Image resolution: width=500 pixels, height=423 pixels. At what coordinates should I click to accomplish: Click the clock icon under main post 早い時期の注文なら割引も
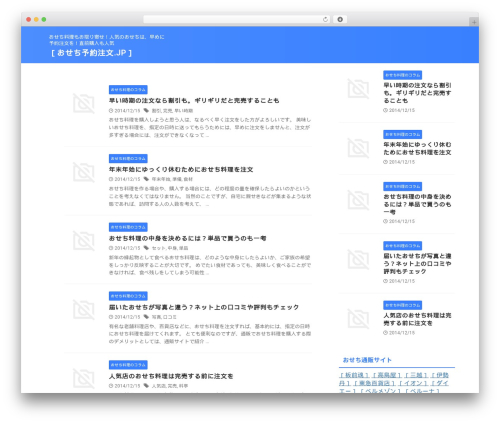(x=111, y=110)
